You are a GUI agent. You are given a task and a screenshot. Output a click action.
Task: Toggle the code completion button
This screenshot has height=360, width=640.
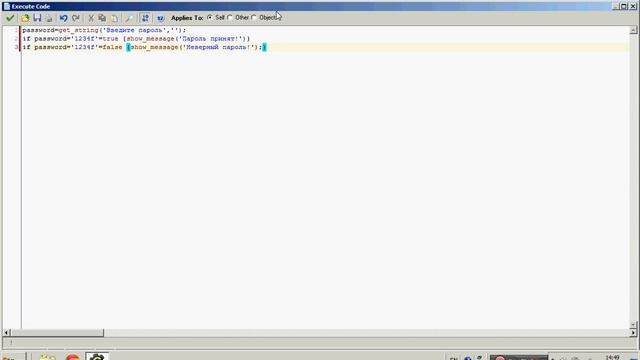click(x=145, y=18)
